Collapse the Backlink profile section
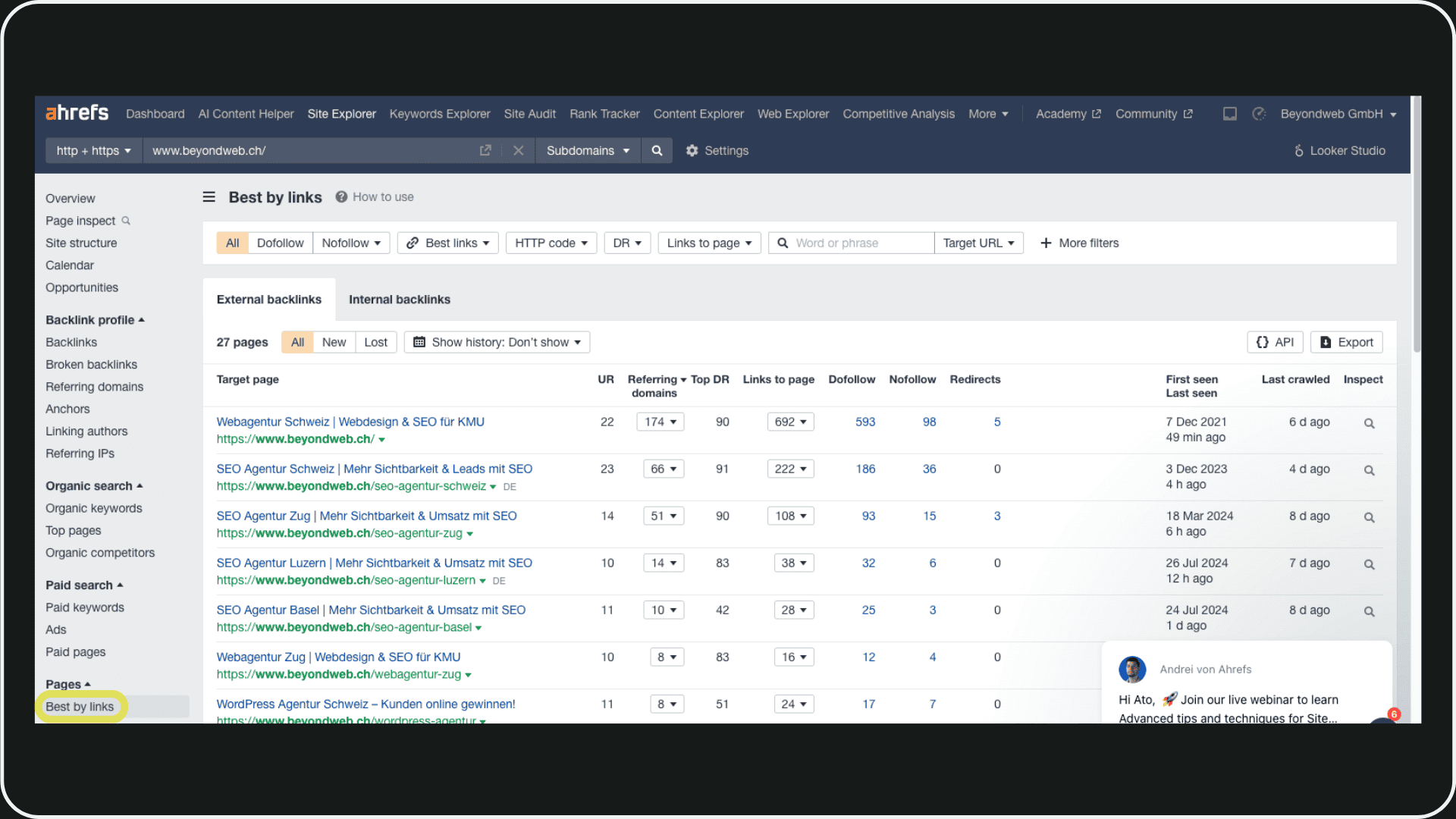The height and width of the screenshot is (819, 1456). click(95, 320)
